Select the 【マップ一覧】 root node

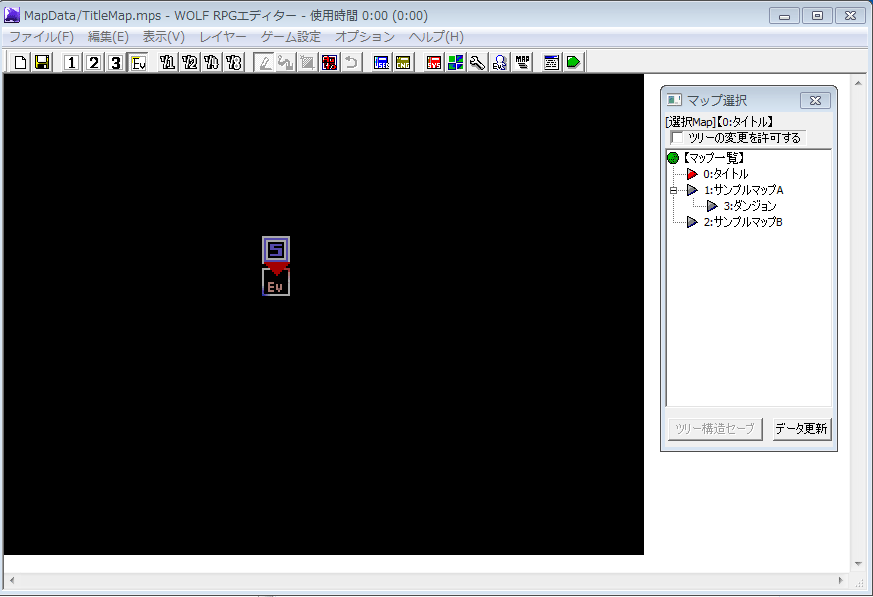pos(713,158)
